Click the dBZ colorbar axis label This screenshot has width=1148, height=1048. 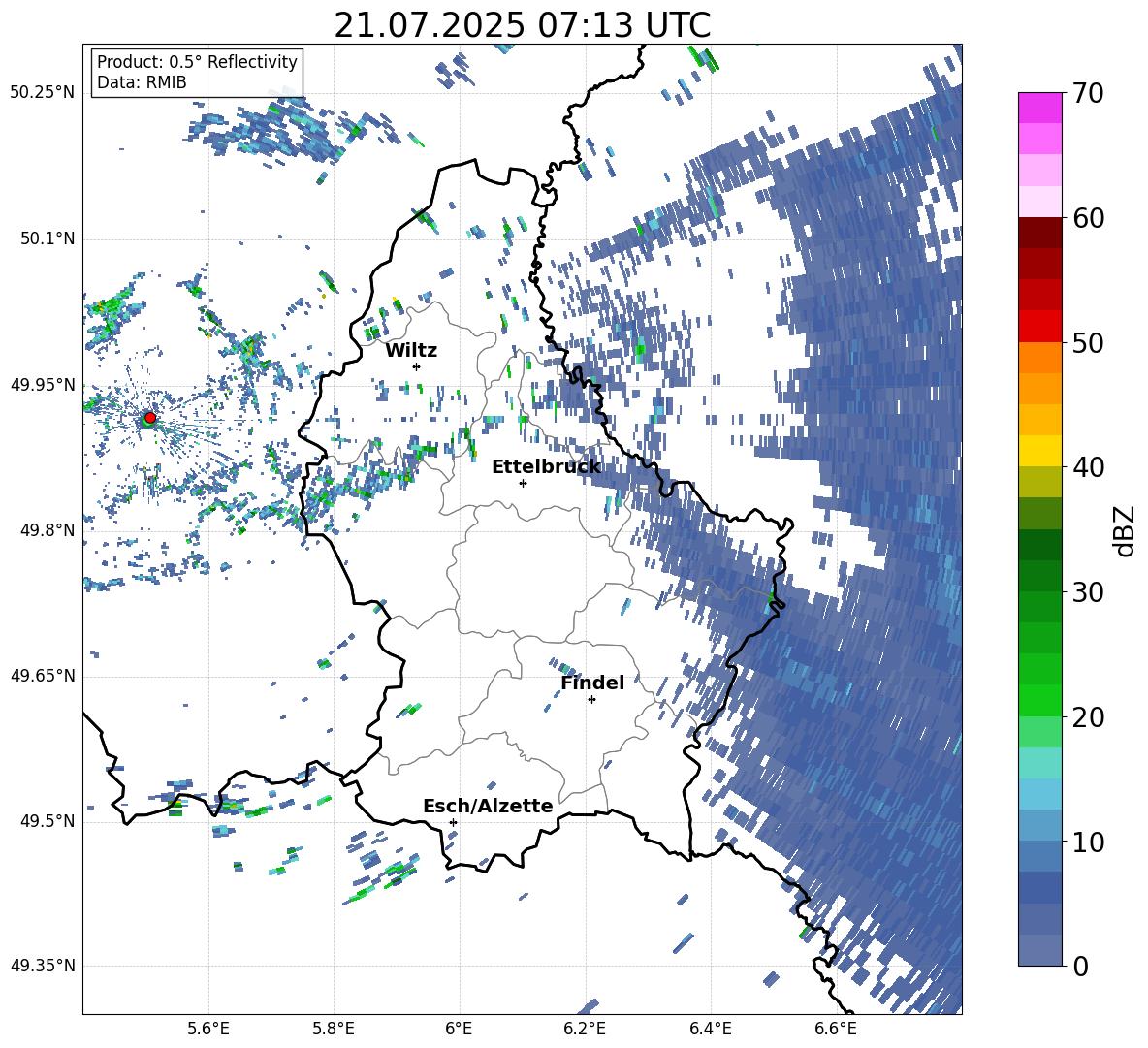[x=1126, y=530]
